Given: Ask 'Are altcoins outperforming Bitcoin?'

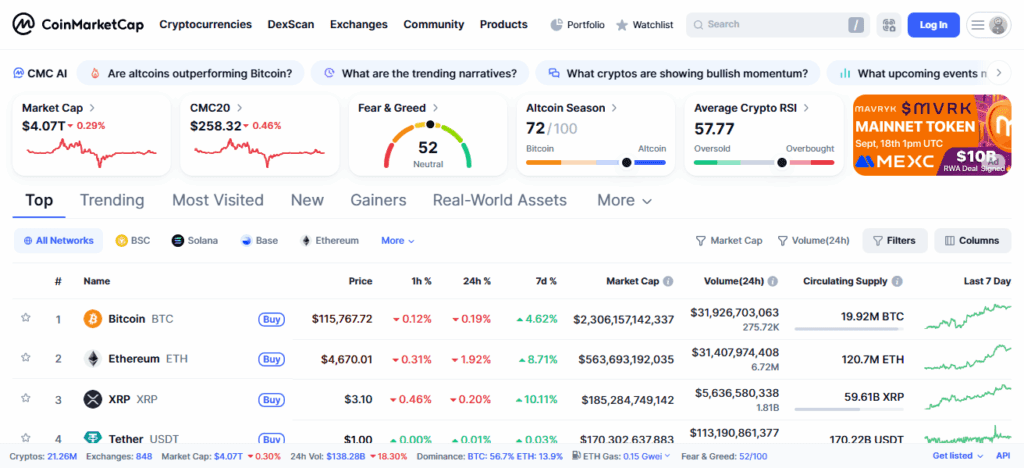Looking at the screenshot, I should pos(191,73).
